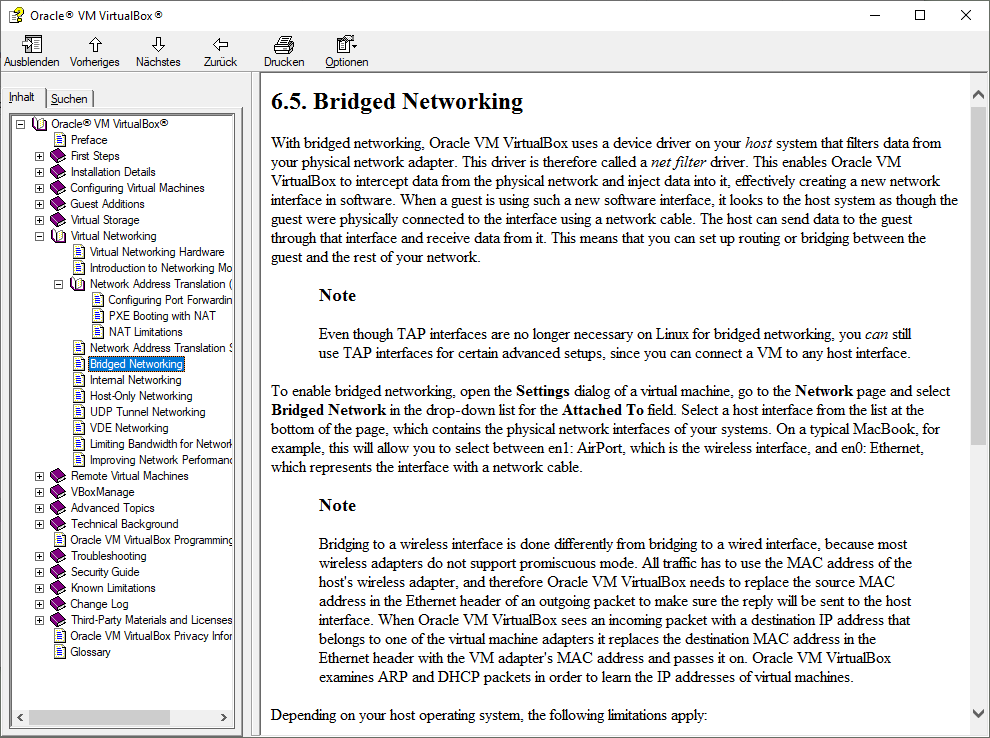
Task: Click the content pane vertical scrollbar thumb
Action: [x=978, y=275]
